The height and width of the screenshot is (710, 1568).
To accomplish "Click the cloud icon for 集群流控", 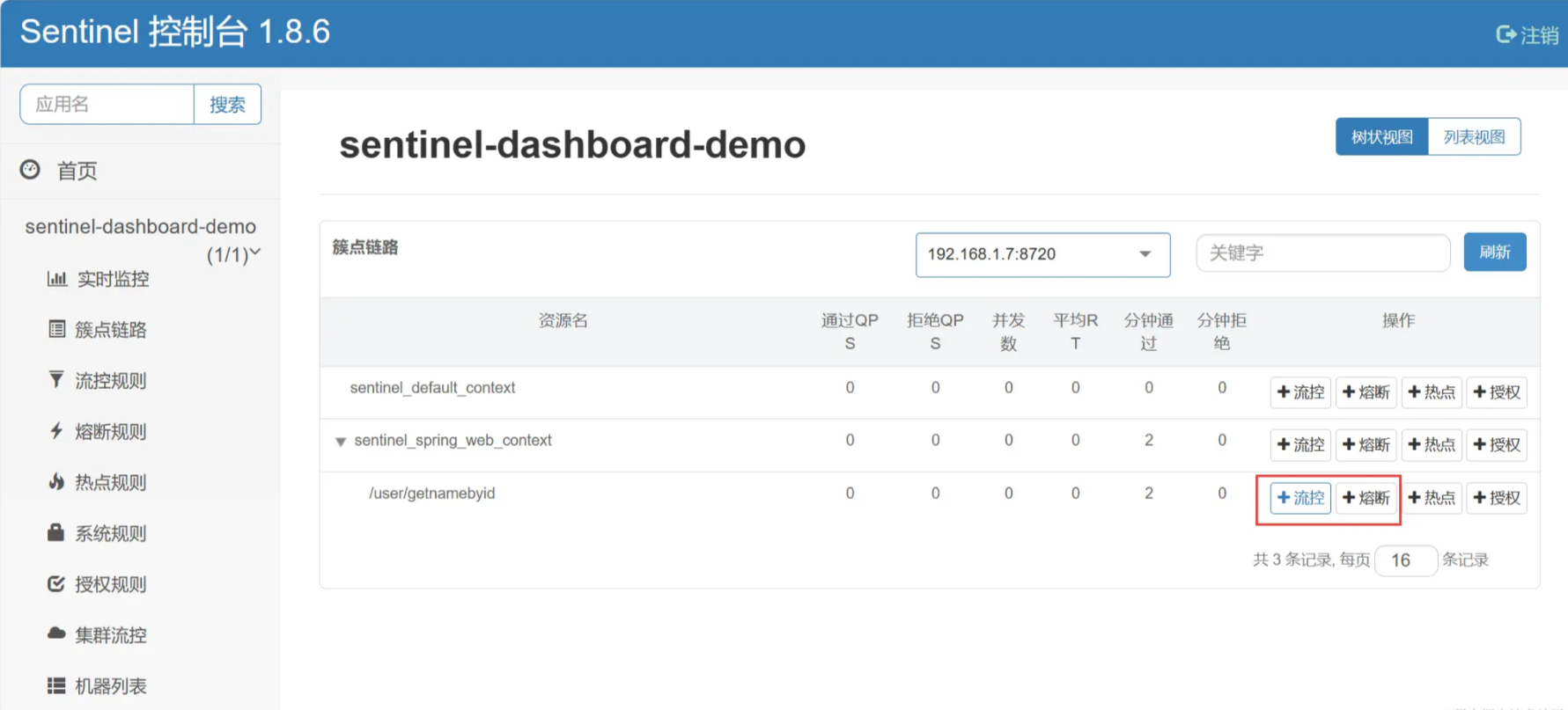I will 56,633.
